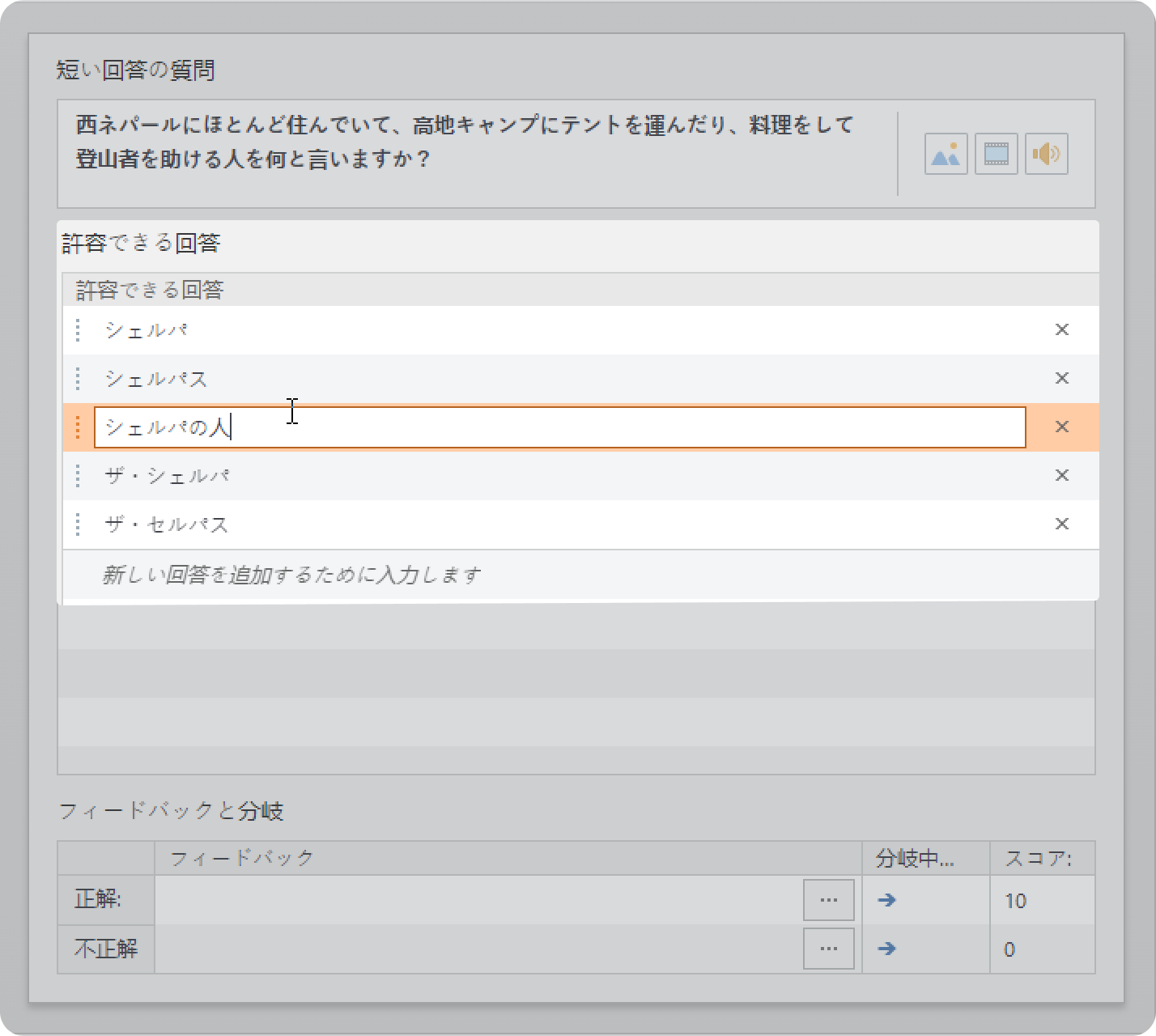Viewport: 1156px width, 1036px height.
Task: Click the drag handle of ザ・セルパス row
Action: 78,524
